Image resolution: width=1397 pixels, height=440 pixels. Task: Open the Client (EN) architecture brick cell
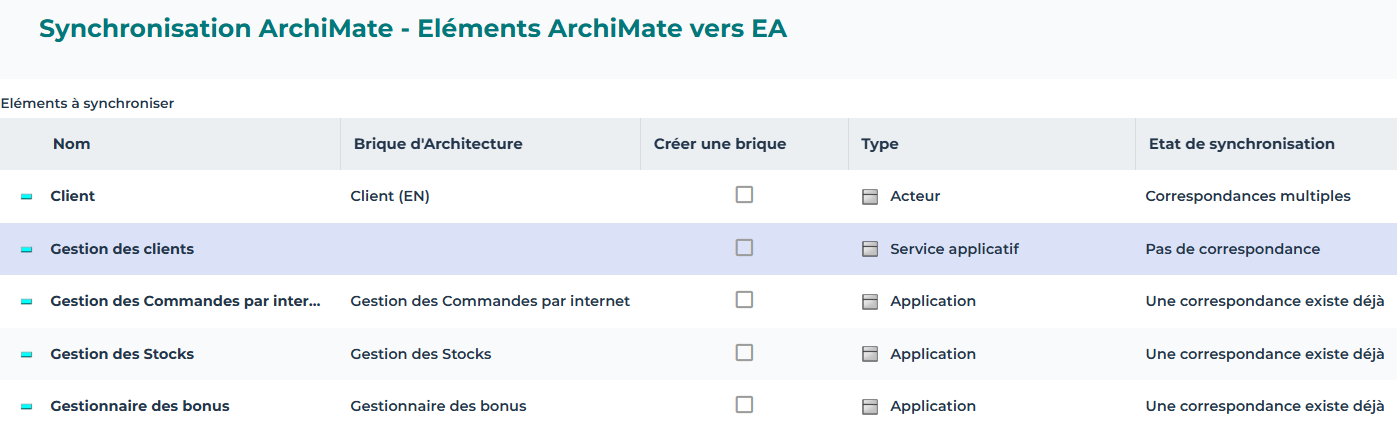click(390, 197)
